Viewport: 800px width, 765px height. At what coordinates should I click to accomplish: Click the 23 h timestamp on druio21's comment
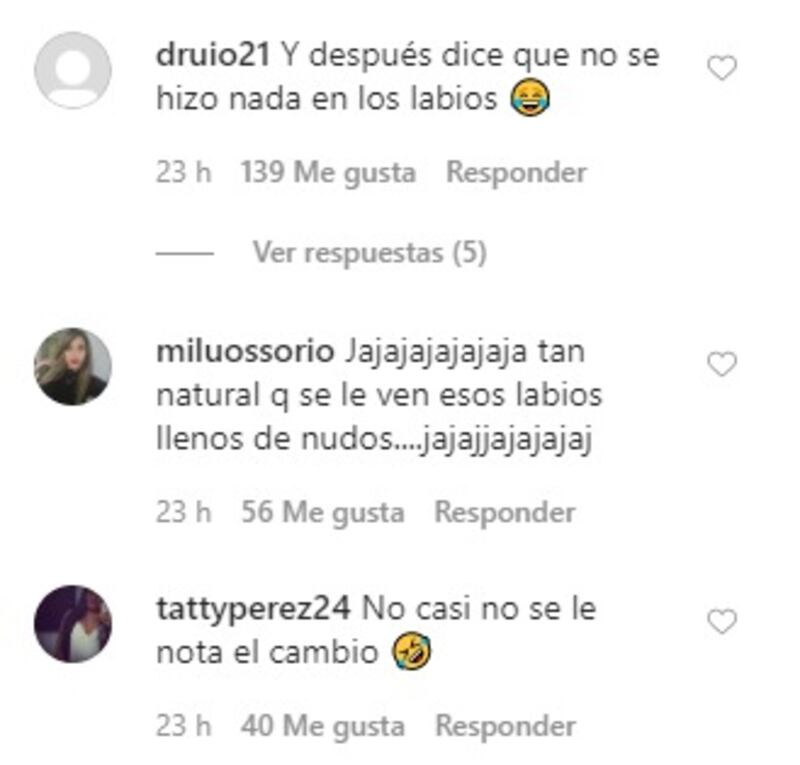coord(183,172)
